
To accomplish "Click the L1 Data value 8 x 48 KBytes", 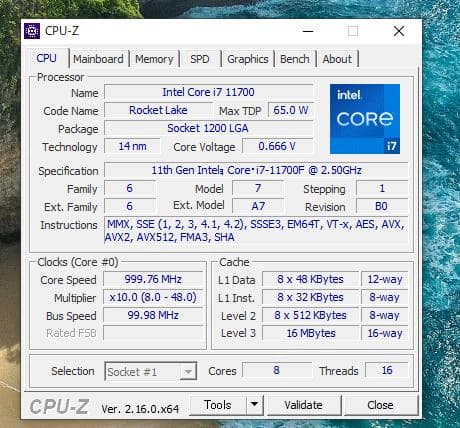I will 310,279.
